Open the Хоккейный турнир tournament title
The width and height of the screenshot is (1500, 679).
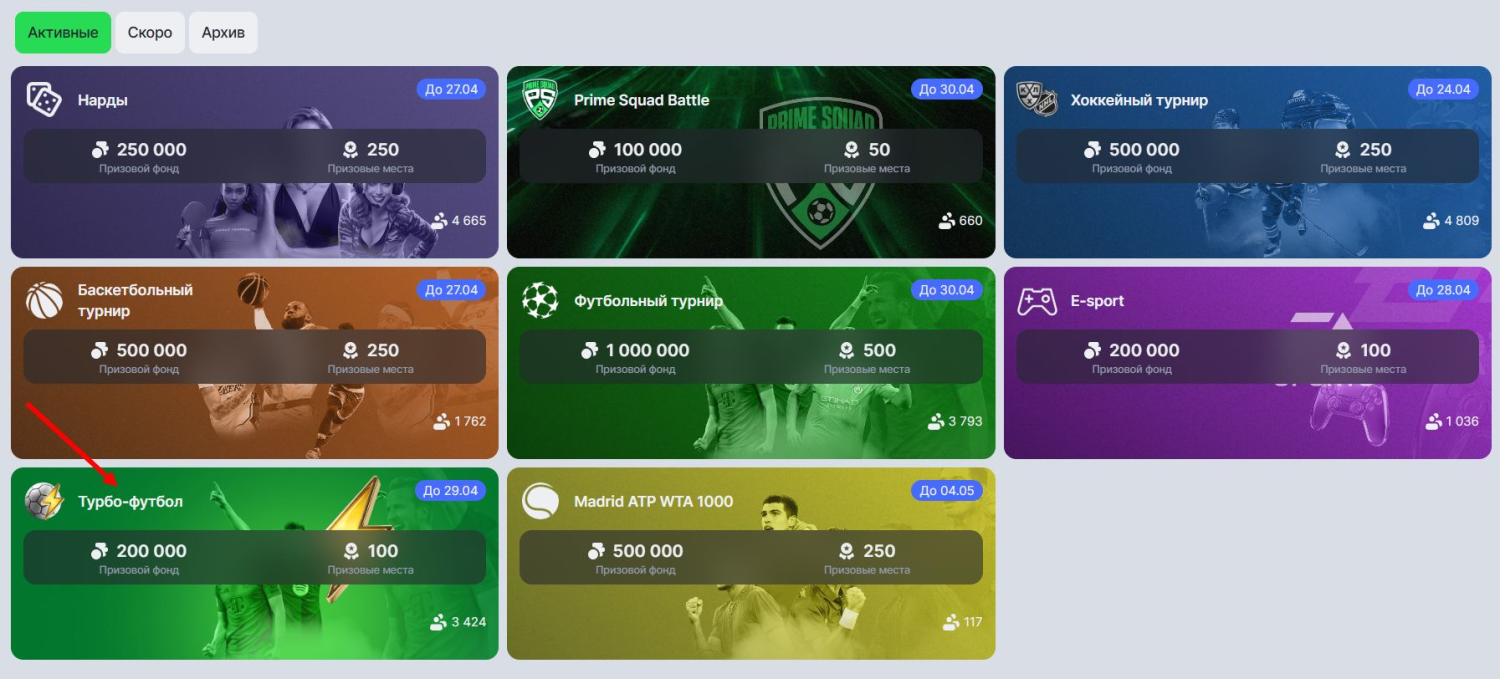pos(1139,100)
